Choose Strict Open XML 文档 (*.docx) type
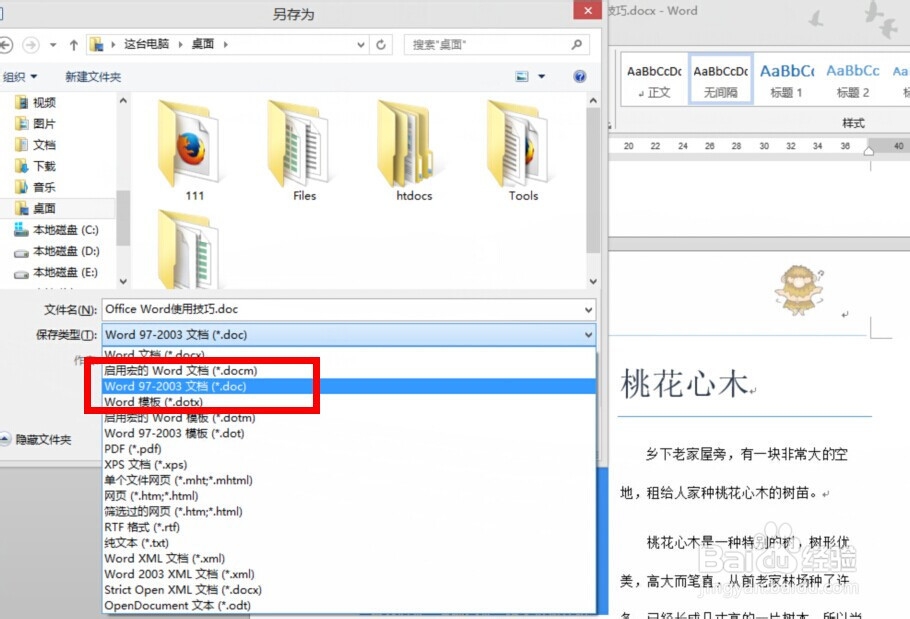The image size is (910, 619). [x=349, y=590]
